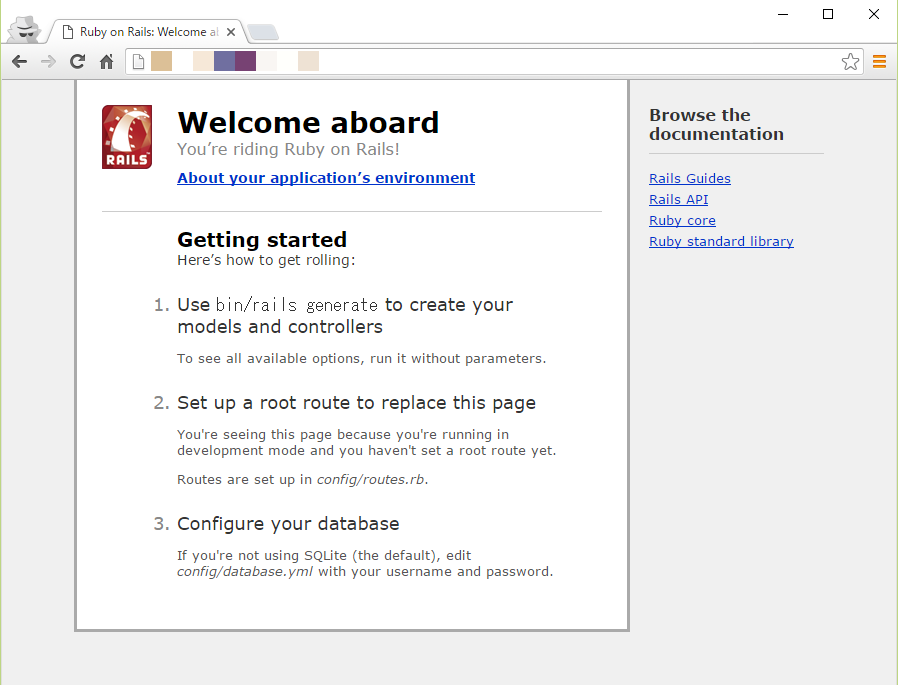Click Configure your database heading

pos(288,523)
